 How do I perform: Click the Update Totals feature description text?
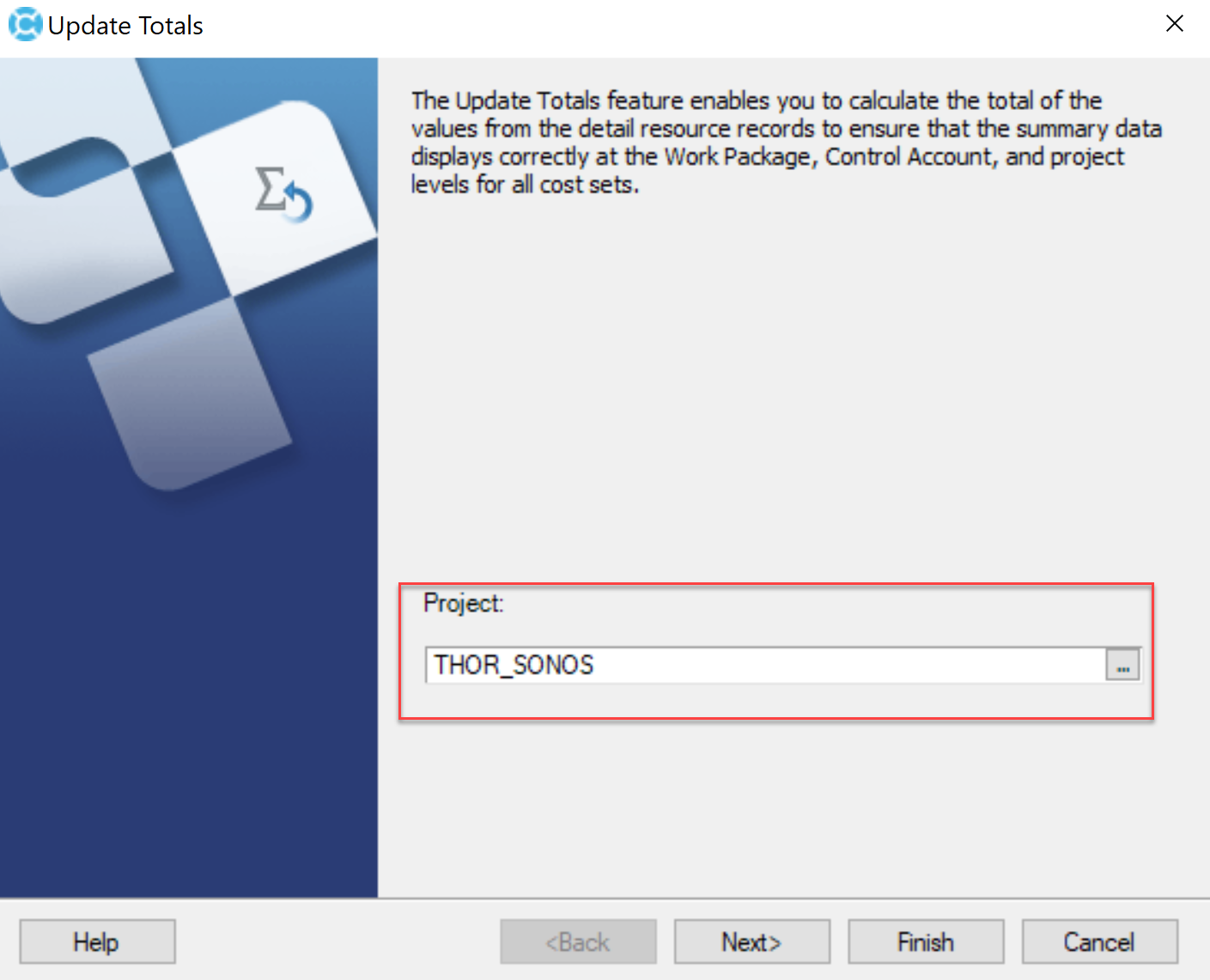[x=786, y=143]
